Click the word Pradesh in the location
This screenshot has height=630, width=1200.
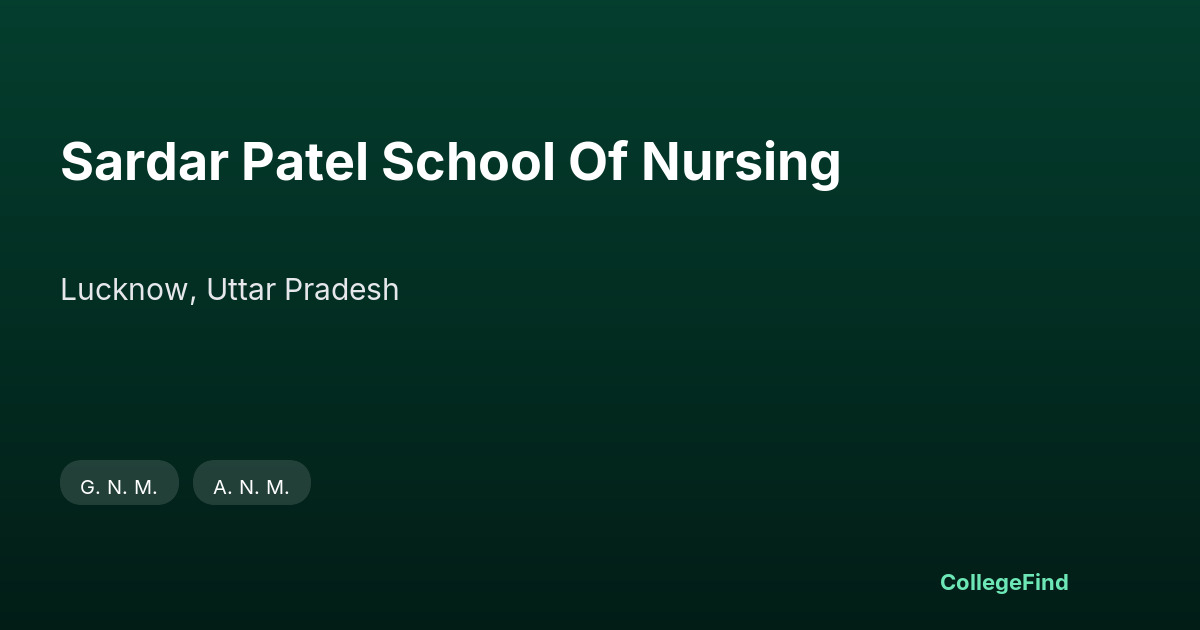[x=342, y=290]
